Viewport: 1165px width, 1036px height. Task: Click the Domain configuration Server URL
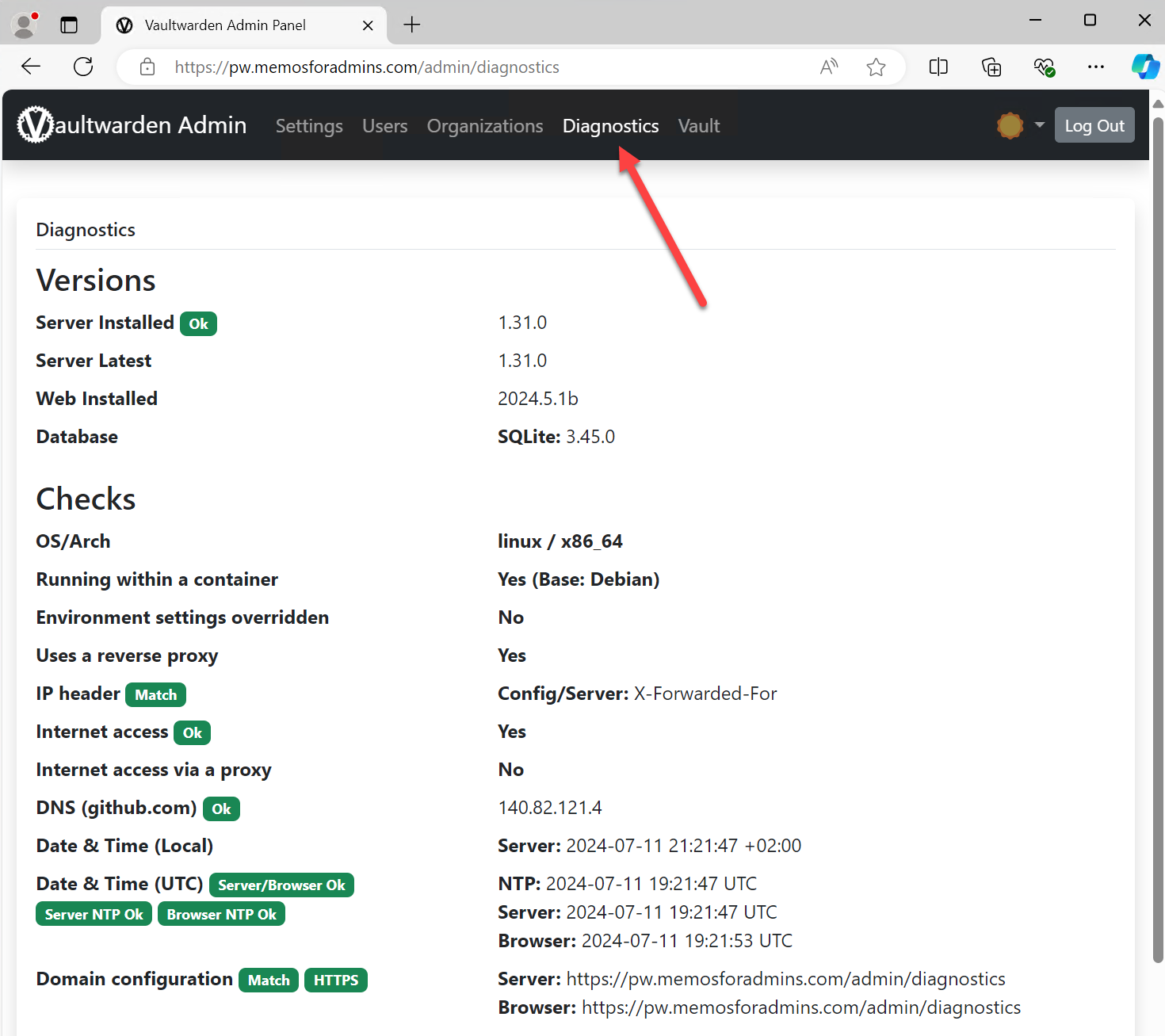click(x=751, y=979)
